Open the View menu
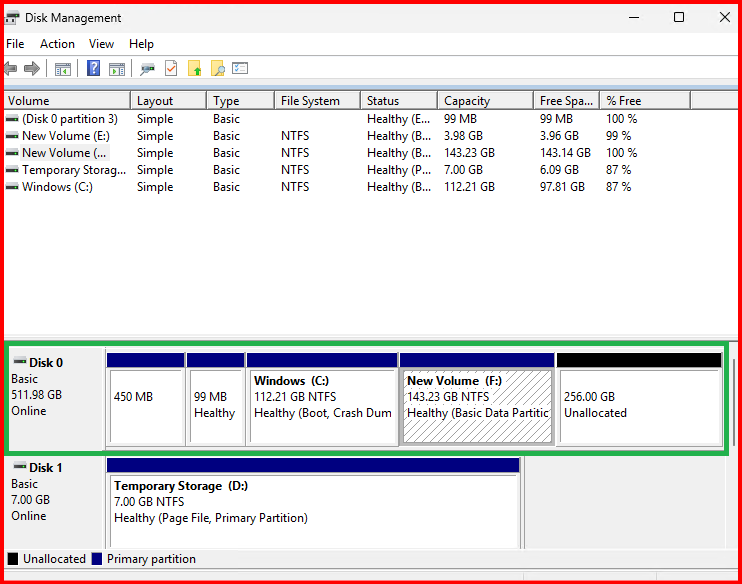742x584 pixels. pos(101,44)
